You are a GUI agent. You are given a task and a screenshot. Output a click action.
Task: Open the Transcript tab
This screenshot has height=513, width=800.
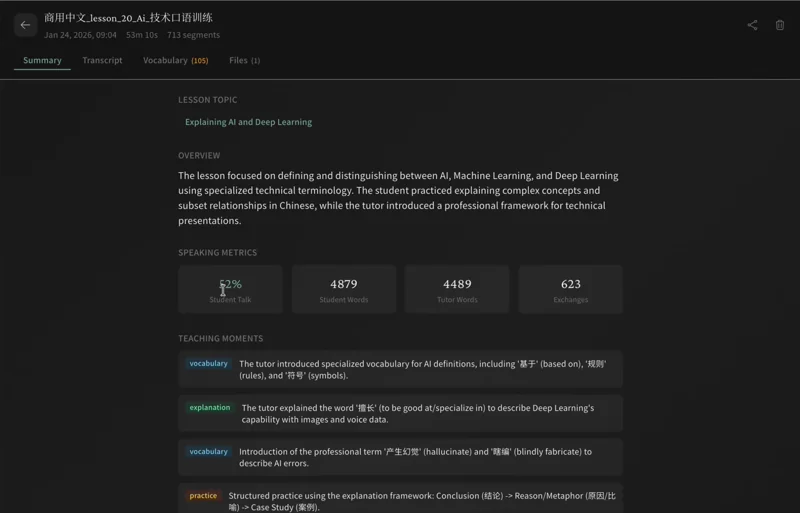[x=102, y=60]
